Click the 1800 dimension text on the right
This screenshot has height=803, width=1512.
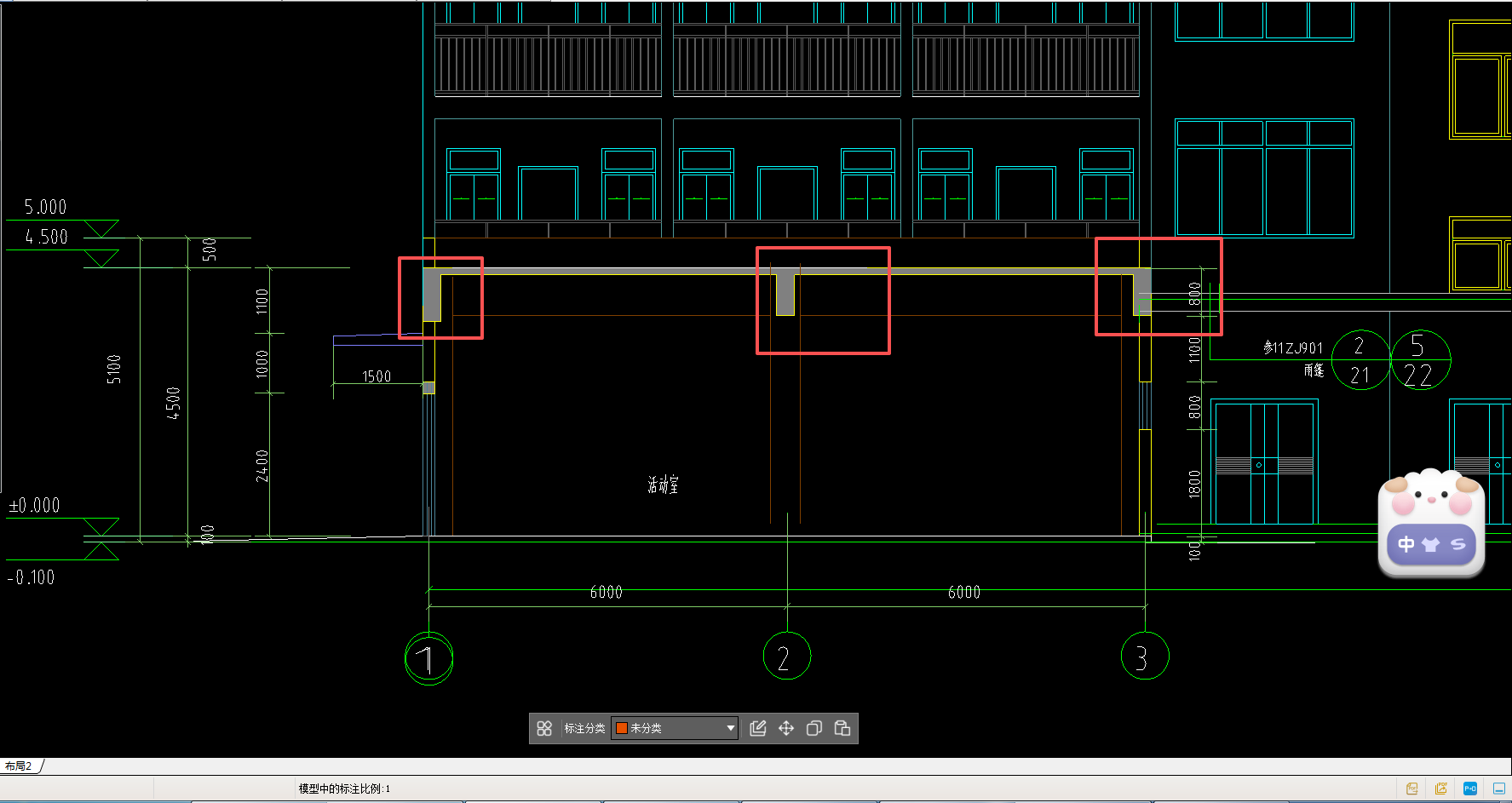click(1194, 484)
